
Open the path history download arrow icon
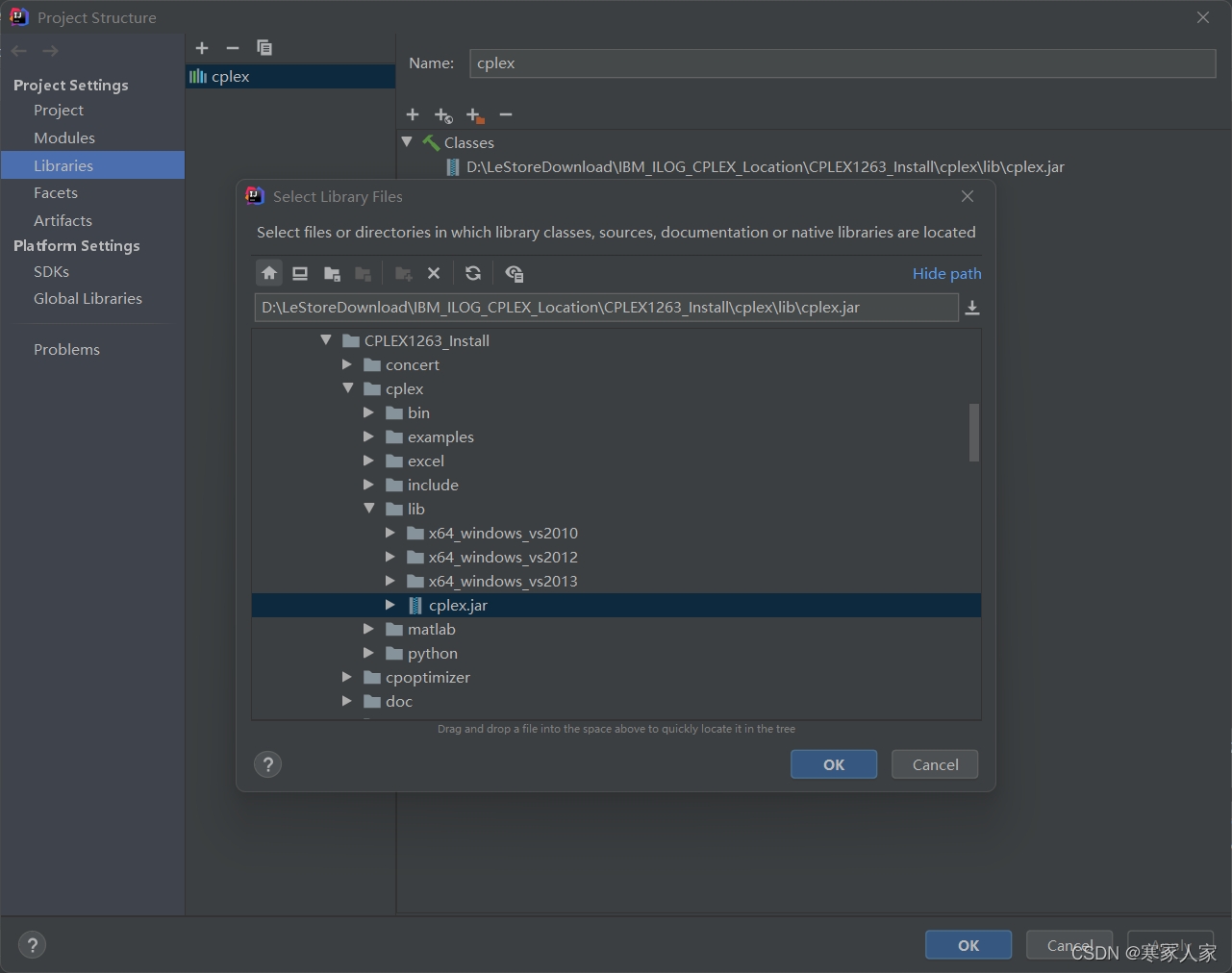pos(972,308)
